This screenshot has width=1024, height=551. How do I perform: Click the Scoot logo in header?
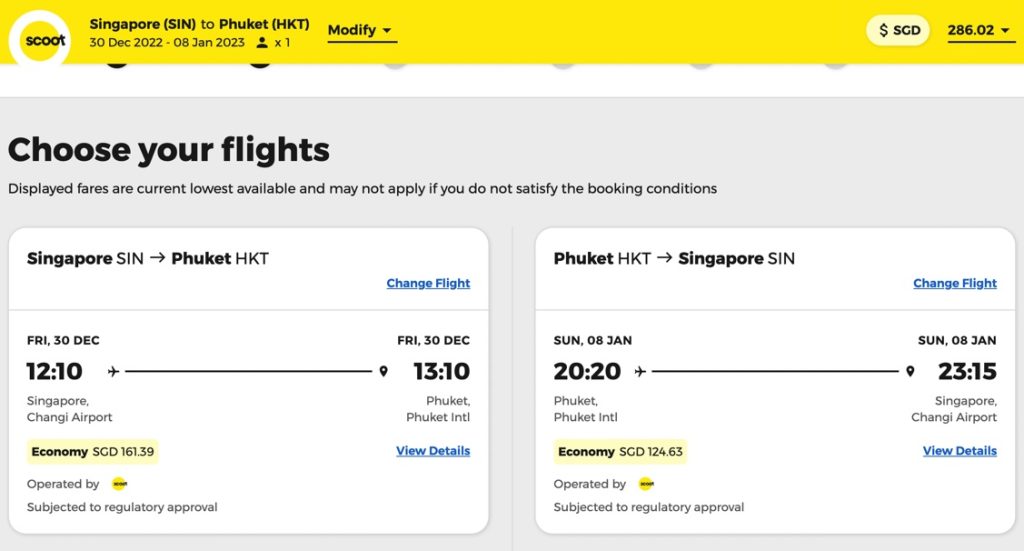point(42,40)
